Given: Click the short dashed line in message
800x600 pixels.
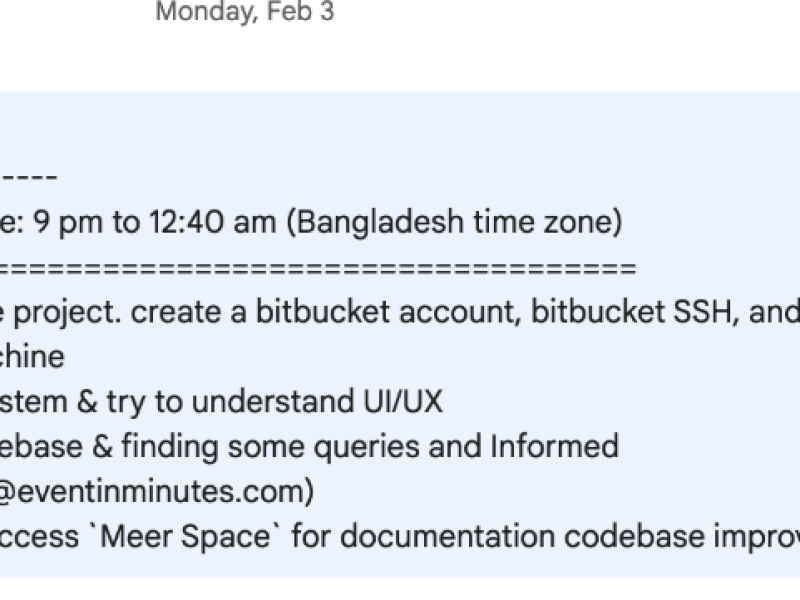Looking at the screenshot, I should click(29, 177).
